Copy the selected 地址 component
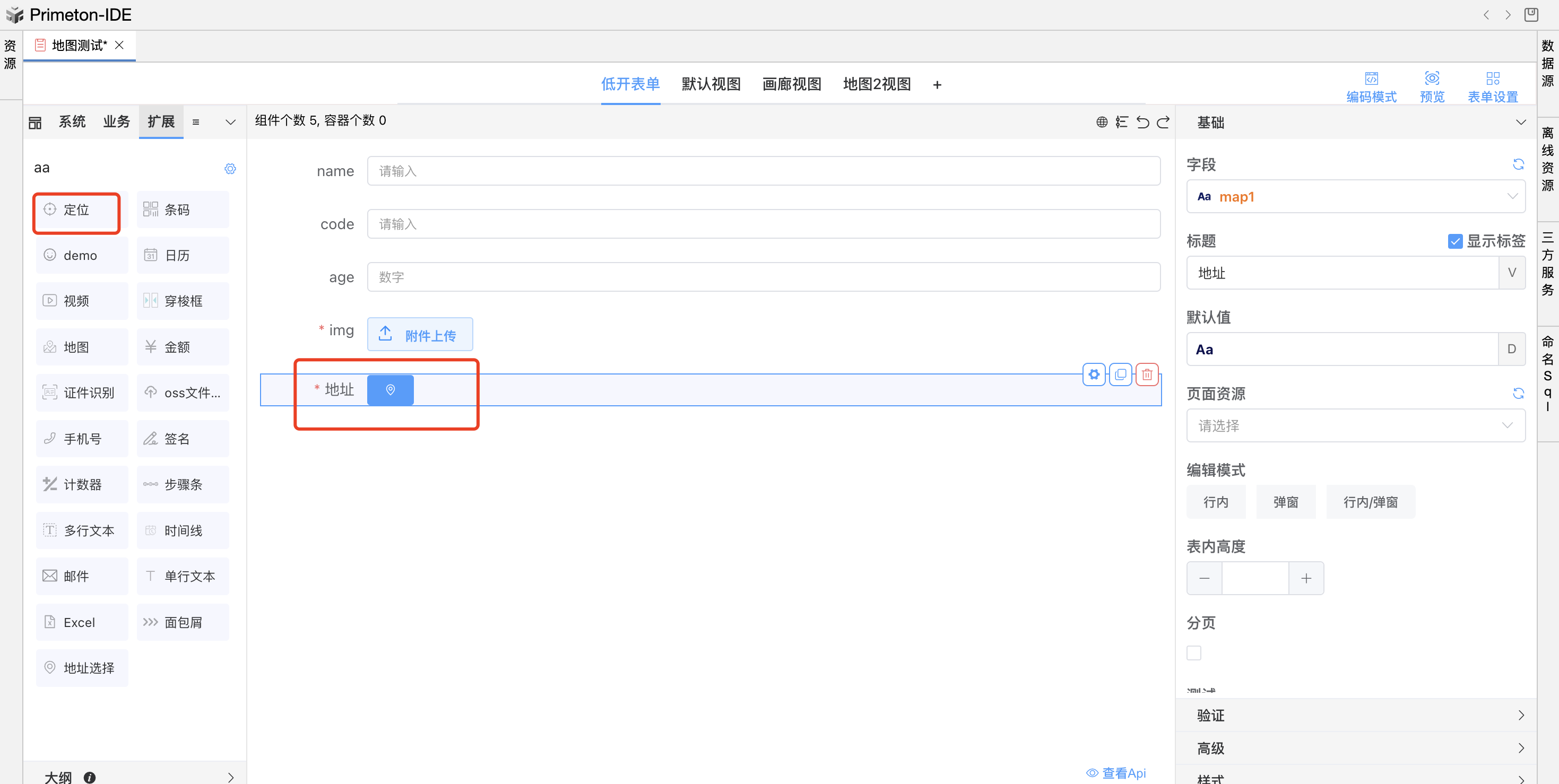The height and width of the screenshot is (784, 1559). pyautogui.click(x=1120, y=374)
